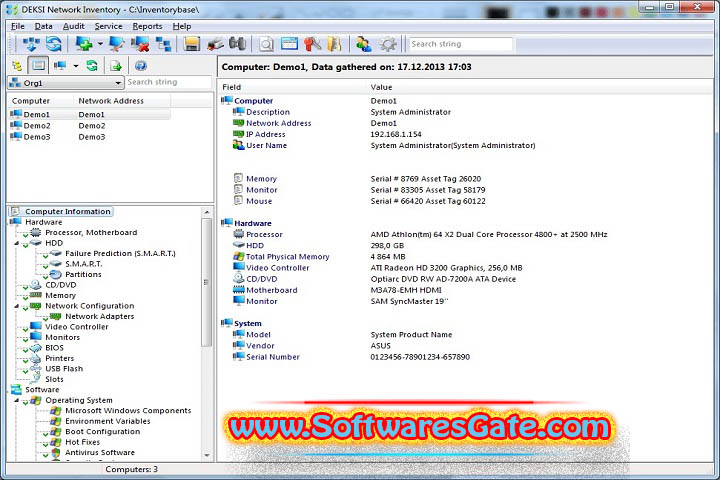Select Processor, Motherboard tree item
Viewport: 720px width, 480px height.
(x=91, y=232)
